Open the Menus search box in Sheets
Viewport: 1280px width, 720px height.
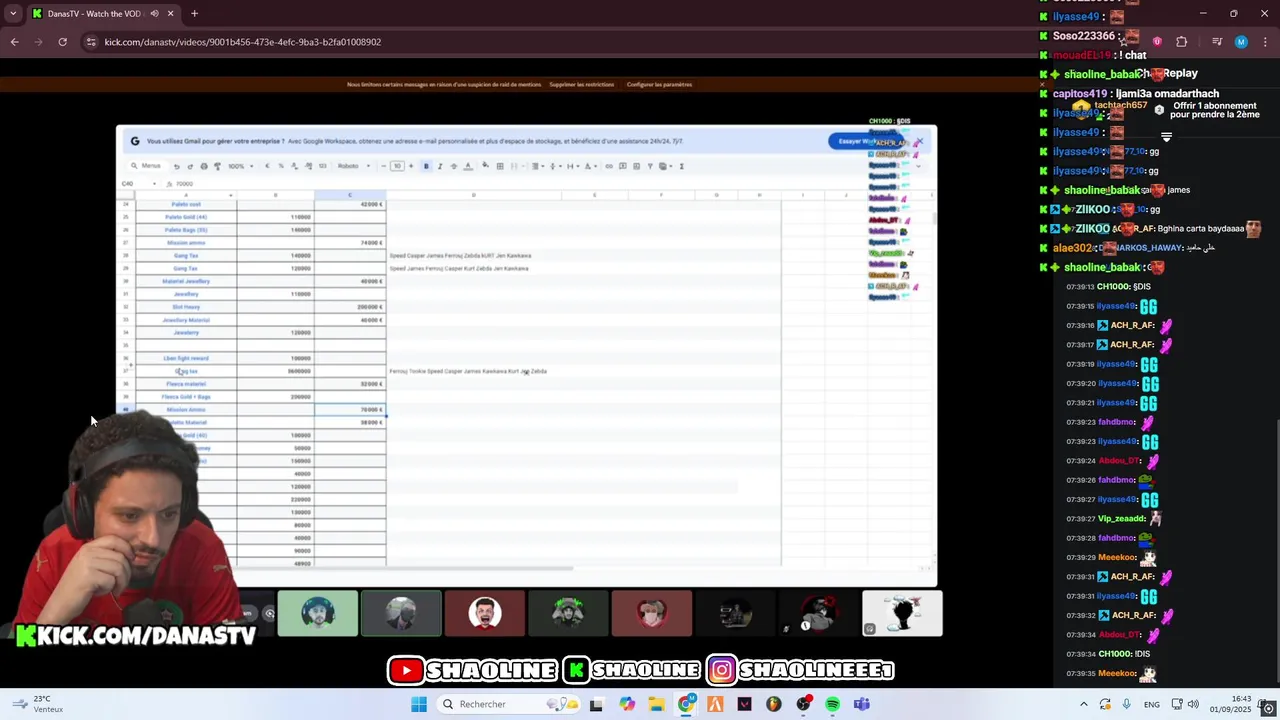tap(145, 166)
